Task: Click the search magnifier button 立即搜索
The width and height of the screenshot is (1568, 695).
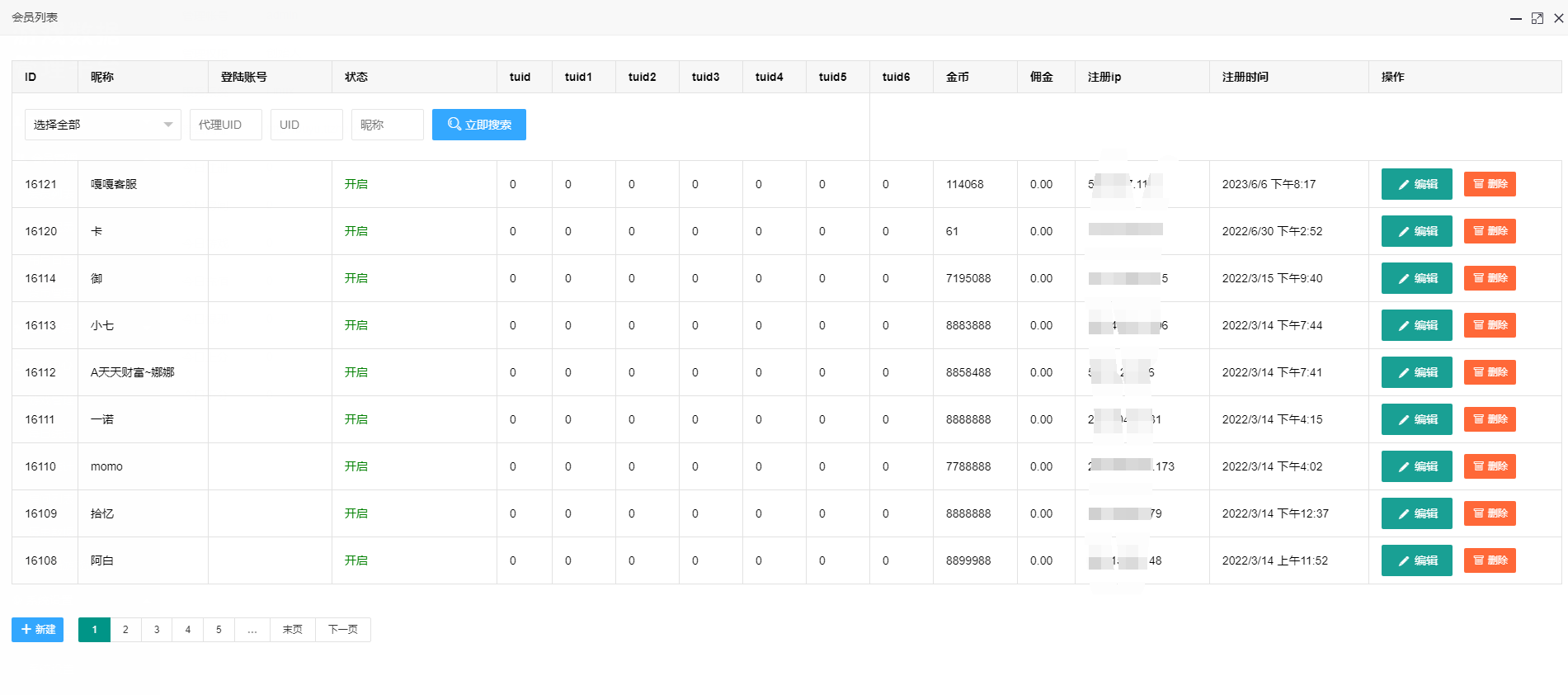Action: (x=478, y=125)
